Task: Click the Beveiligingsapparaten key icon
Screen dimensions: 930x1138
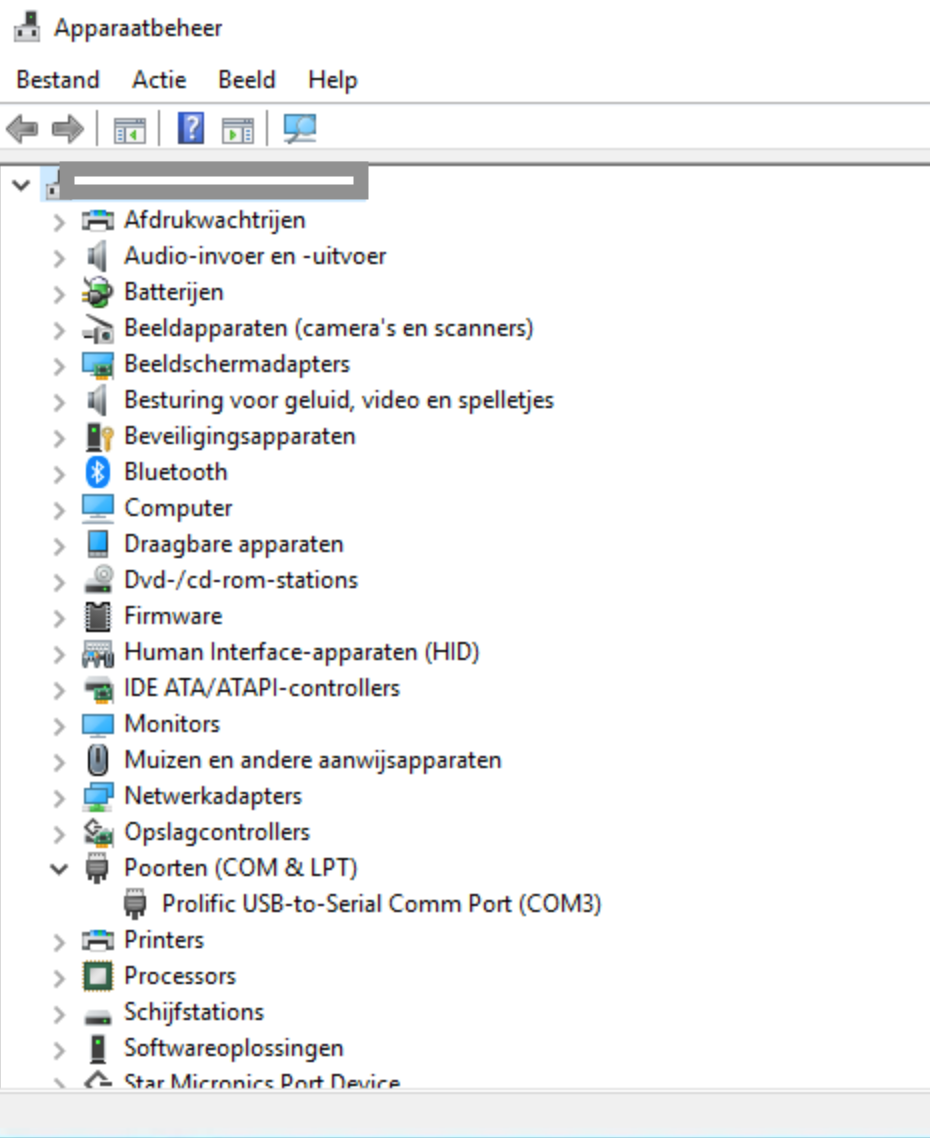Action: pyautogui.click(x=99, y=436)
